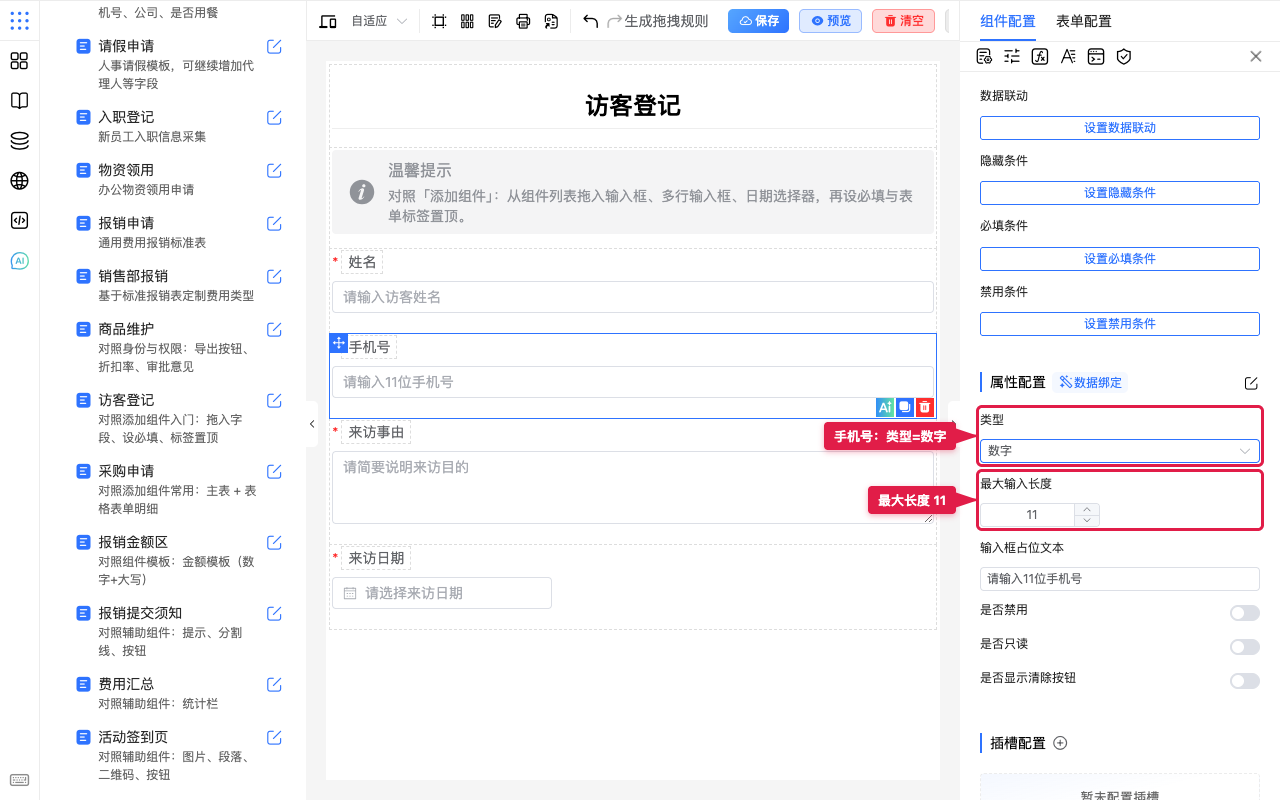Switch to the 组件配置 tab
This screenshot has width=1280, height=800.
point(1008,21)
